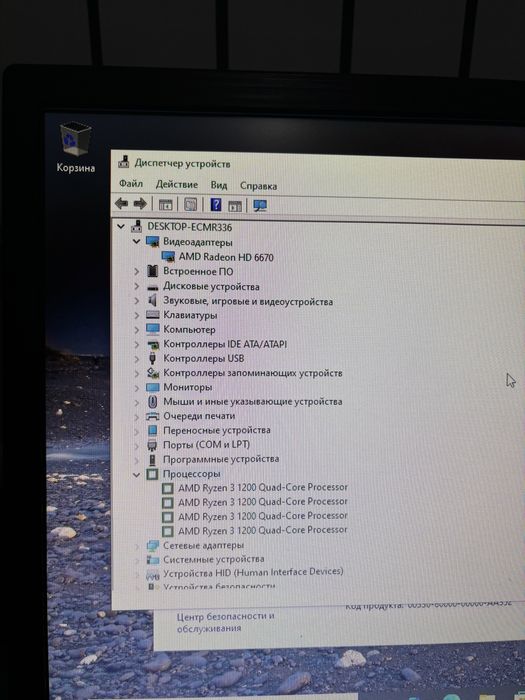The height and width of the screenshot is (700, 525).
Task: Open the Справка menu
Action: tap(258, 186)
